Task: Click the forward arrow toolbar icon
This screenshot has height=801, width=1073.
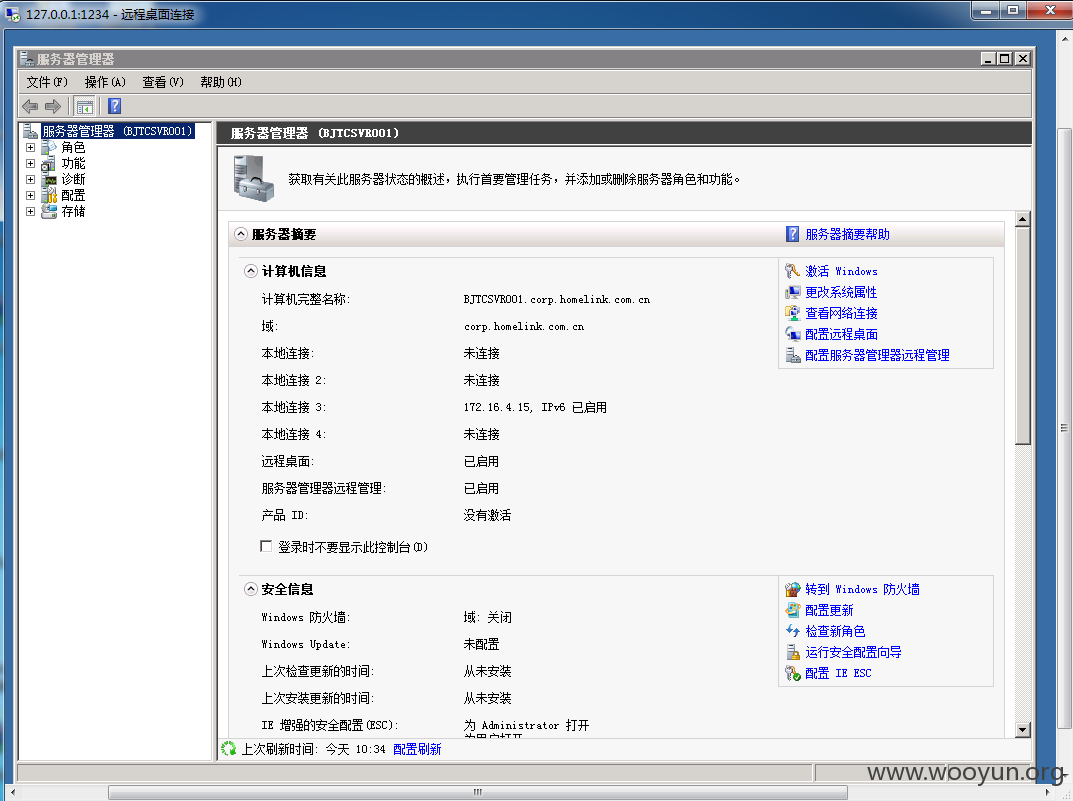Action: (x=53, y=106)
